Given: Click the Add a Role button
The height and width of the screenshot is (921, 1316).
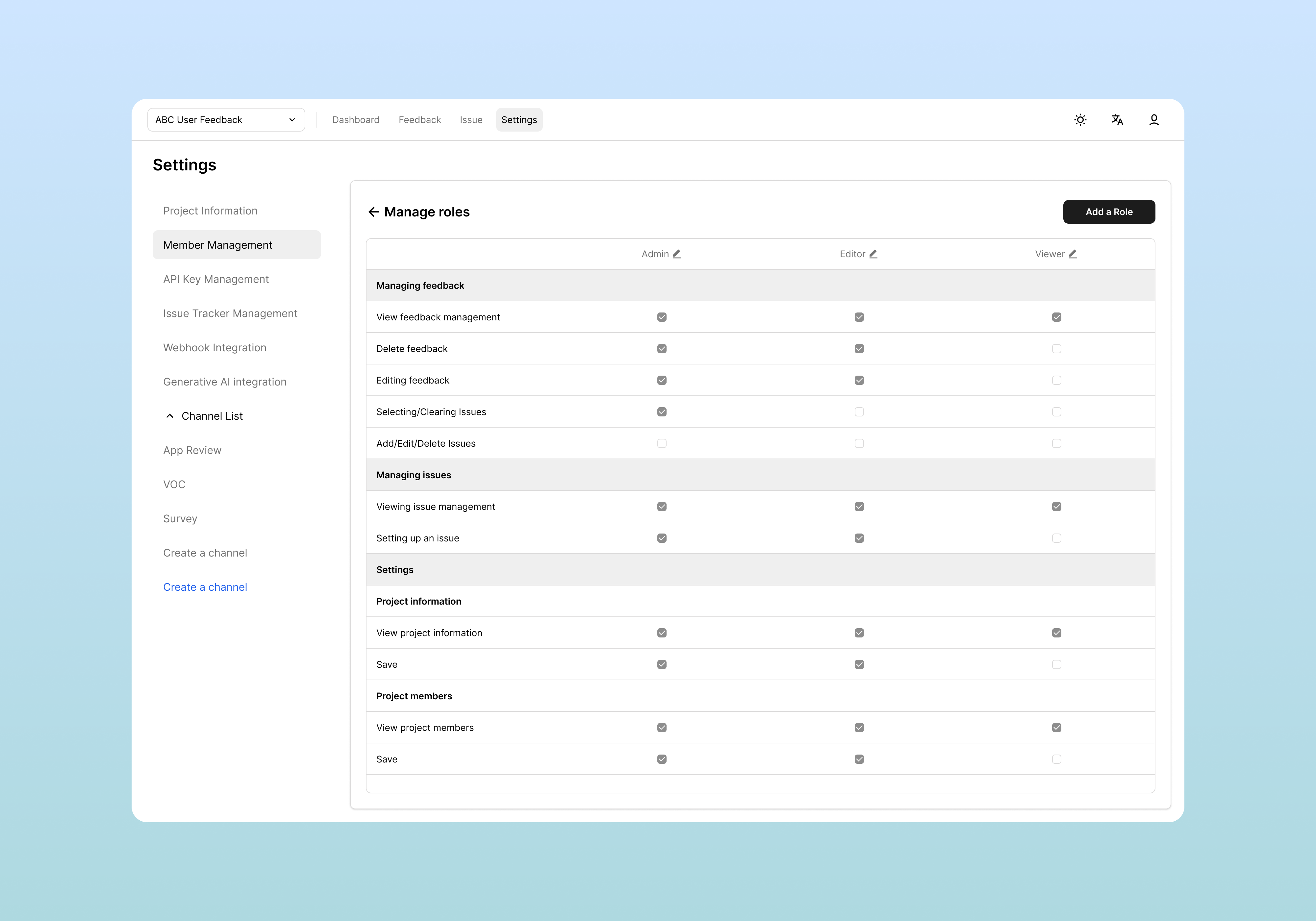Looking at the screenshot, I should (1108, 212).
